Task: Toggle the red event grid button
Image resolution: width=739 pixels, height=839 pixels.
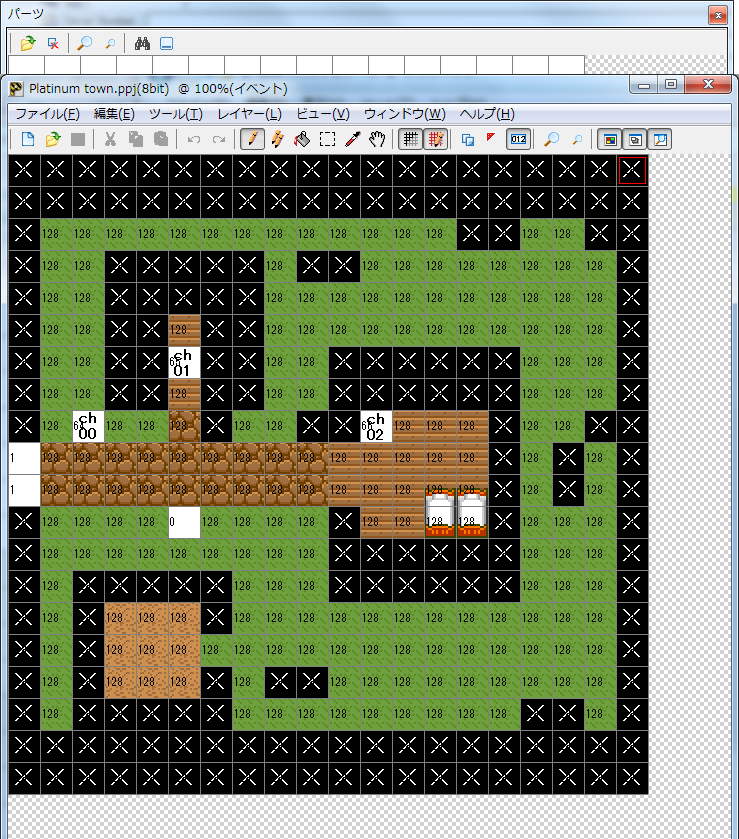Action: 436,140
